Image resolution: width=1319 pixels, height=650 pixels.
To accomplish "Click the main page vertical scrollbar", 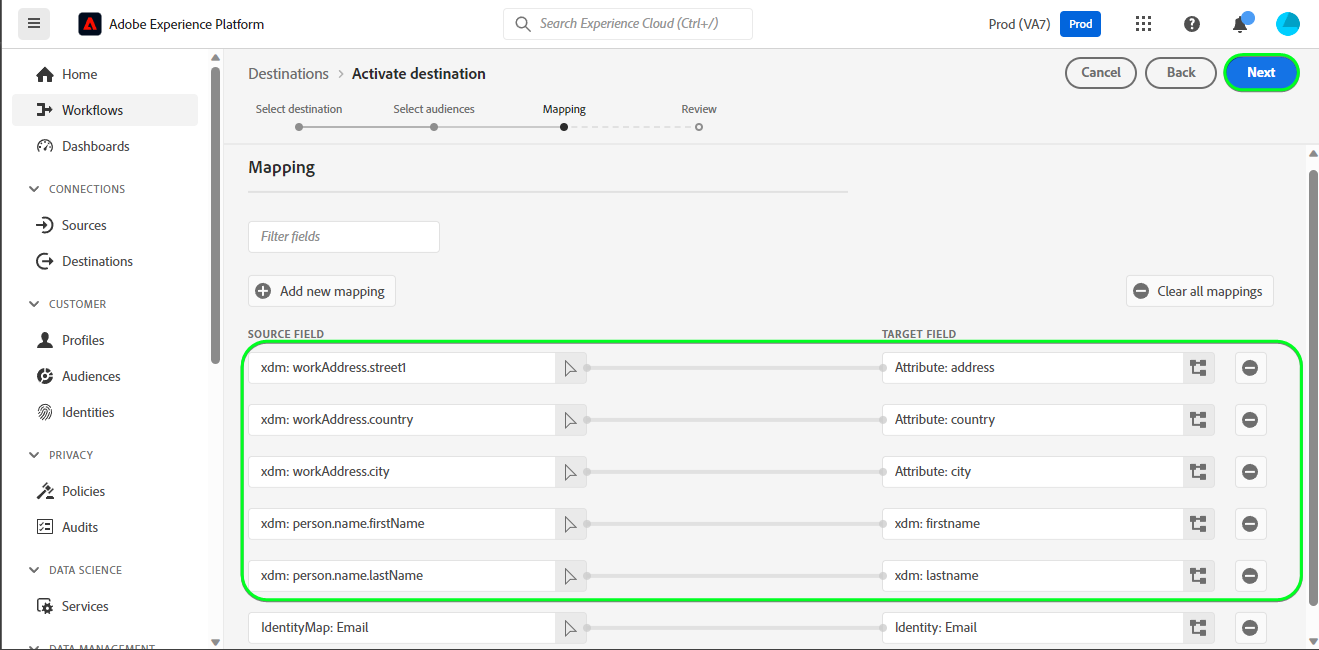I will click(x=1313, y=387).
